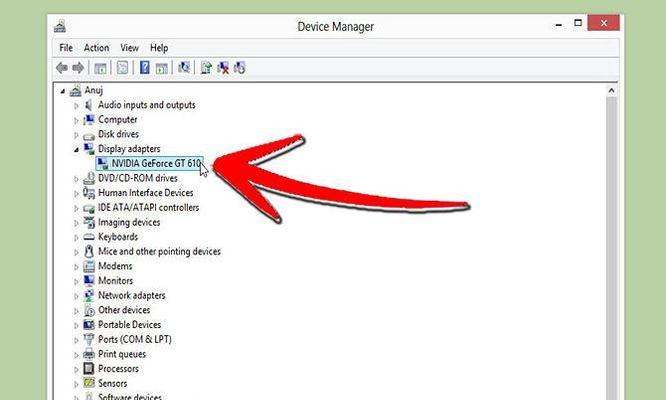
Task: Select the Computer label
Action: point(118,120)
